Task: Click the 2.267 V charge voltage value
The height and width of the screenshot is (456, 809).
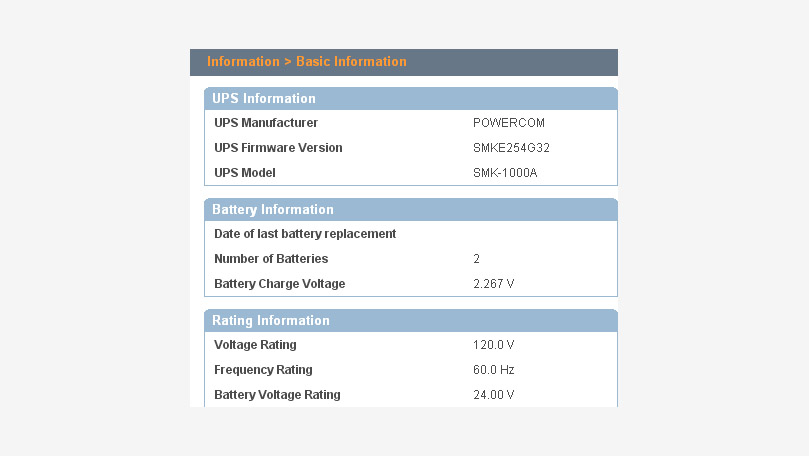Action: pos(494,284)
